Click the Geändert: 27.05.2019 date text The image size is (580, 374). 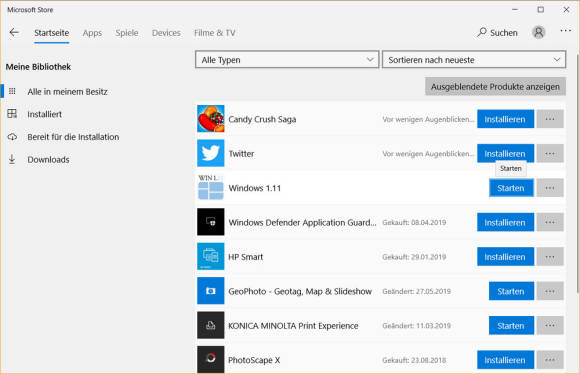click(x=416, y=291)
